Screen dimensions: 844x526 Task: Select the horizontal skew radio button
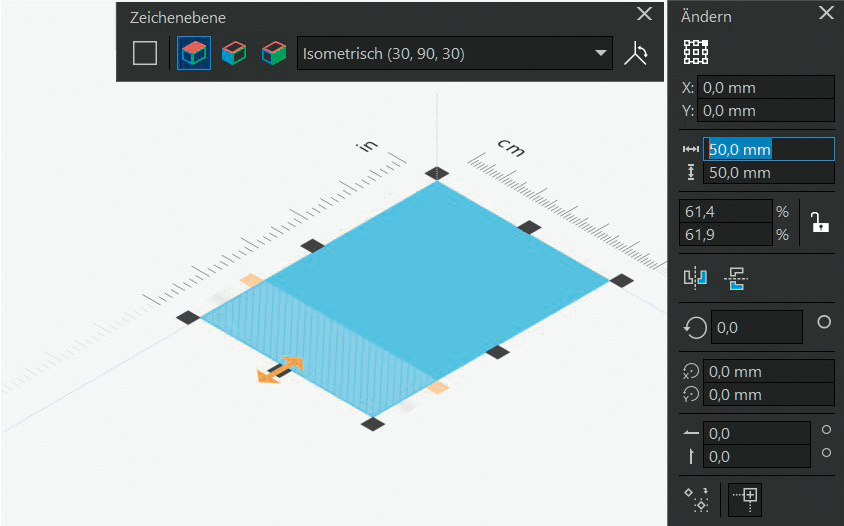[825, 431]
